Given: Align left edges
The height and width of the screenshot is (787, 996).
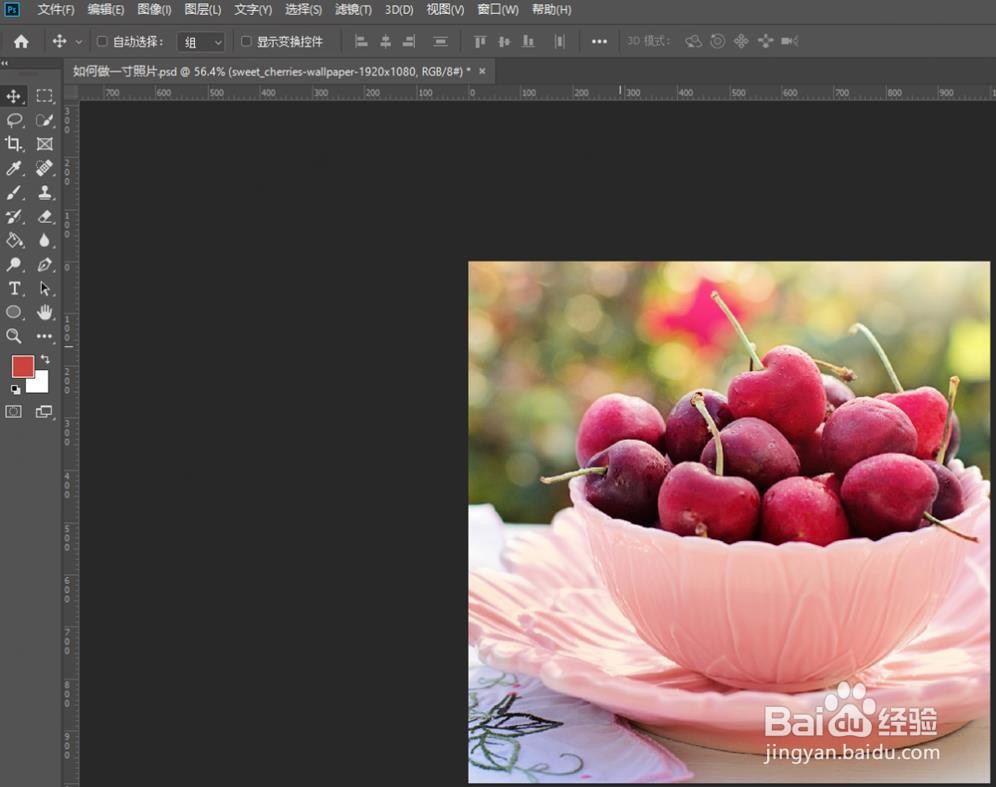Looking at the screenshot, I should [361, 41].
